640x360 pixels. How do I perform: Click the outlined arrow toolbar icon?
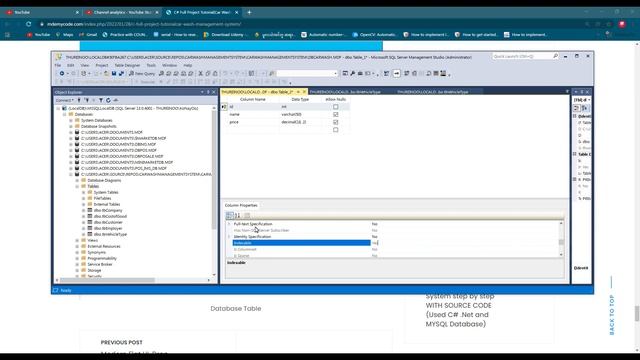click(396, 73)
